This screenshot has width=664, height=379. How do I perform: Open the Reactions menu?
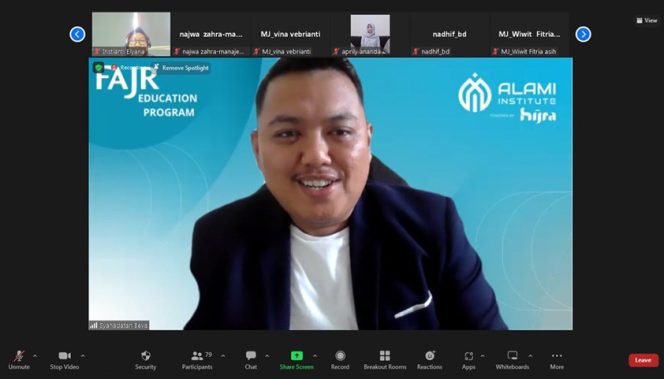[x=429, y=360]
